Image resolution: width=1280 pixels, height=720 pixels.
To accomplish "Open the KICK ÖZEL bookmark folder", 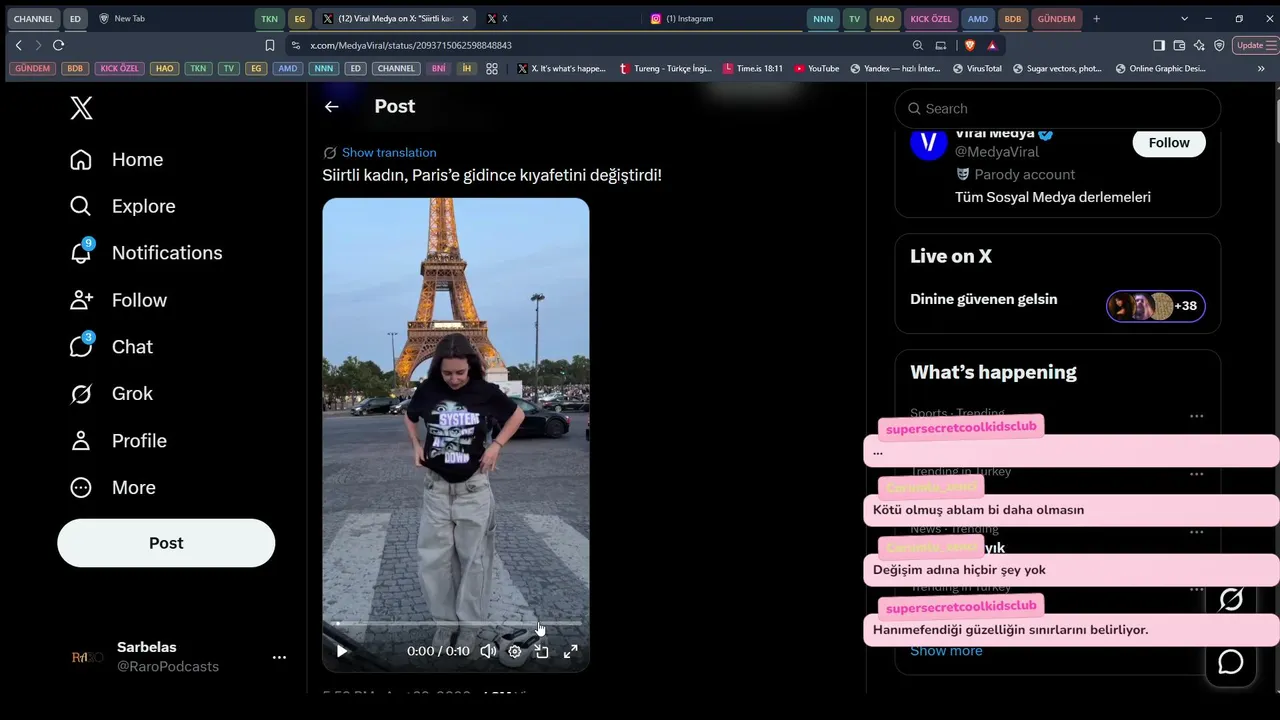I will point(120,69).
